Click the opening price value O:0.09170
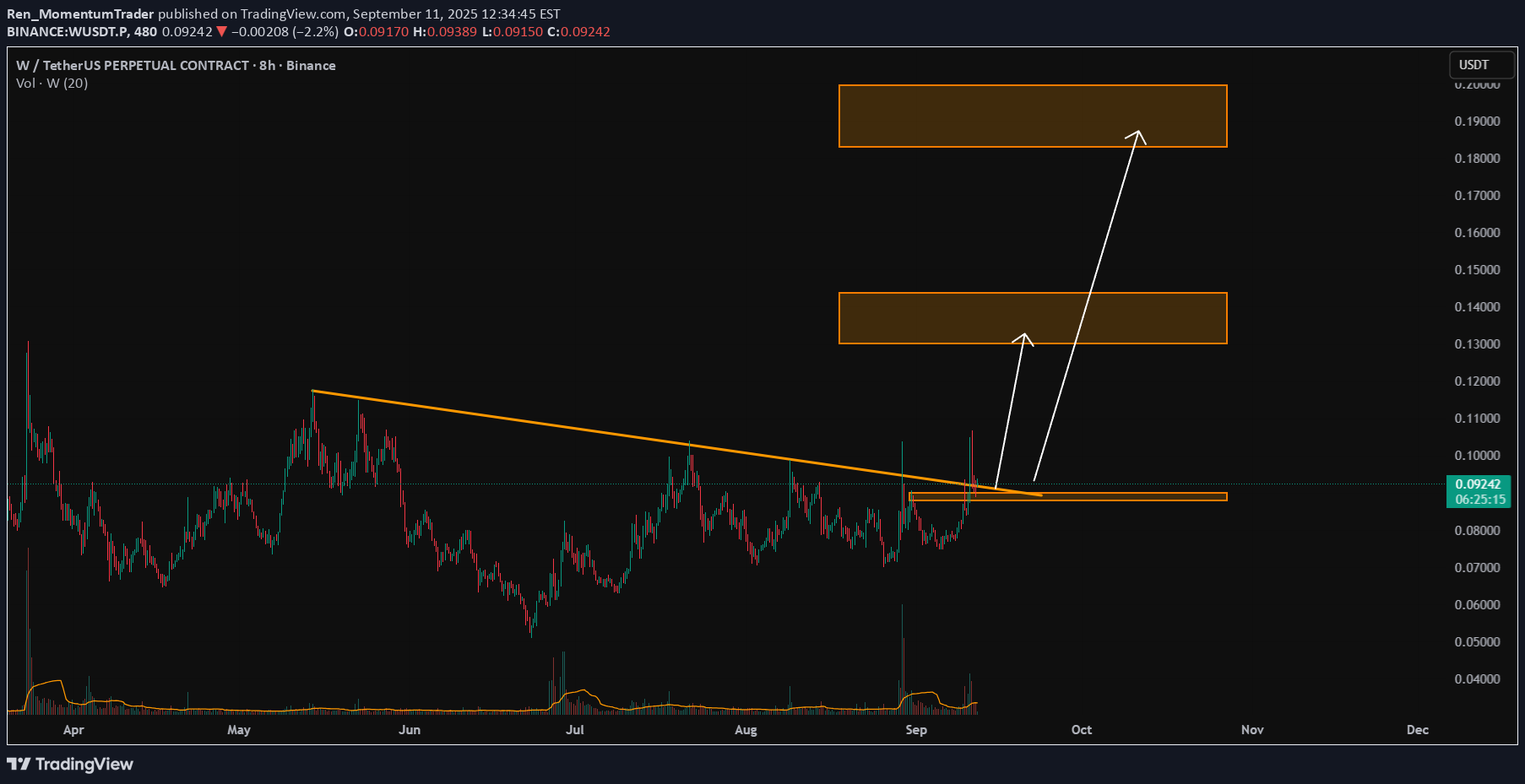Screen dimensions: 1525x784 [376, 31]
